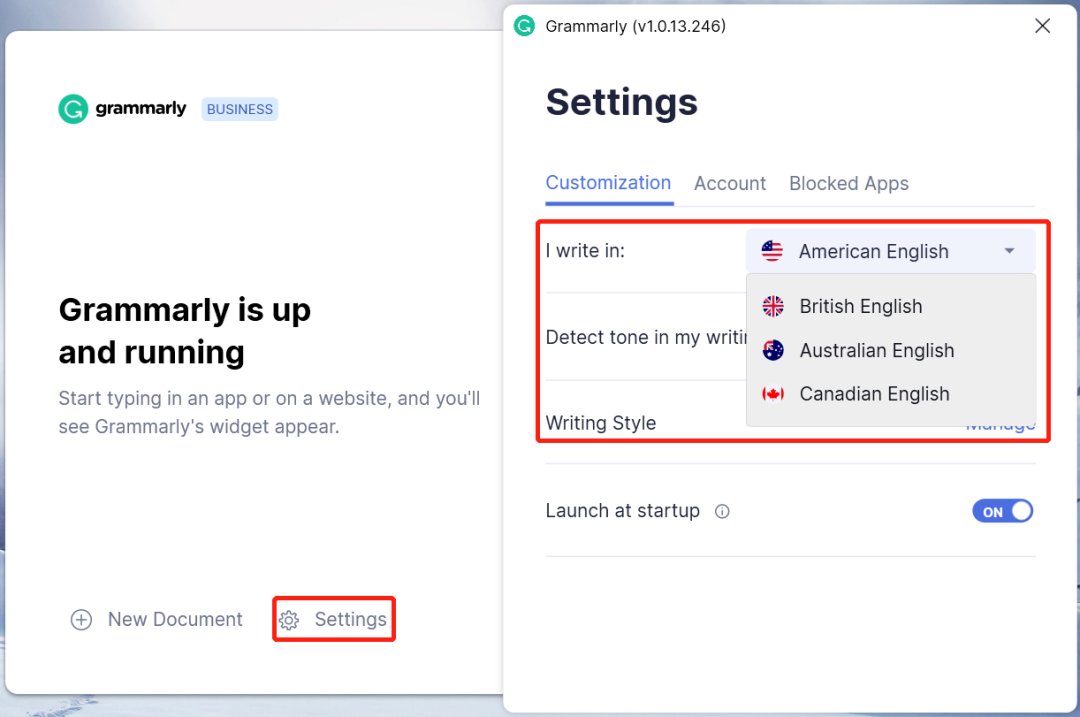Click the BUSINESS plan badge
This screenshot has width=1080, height=717.
(239, 109)
